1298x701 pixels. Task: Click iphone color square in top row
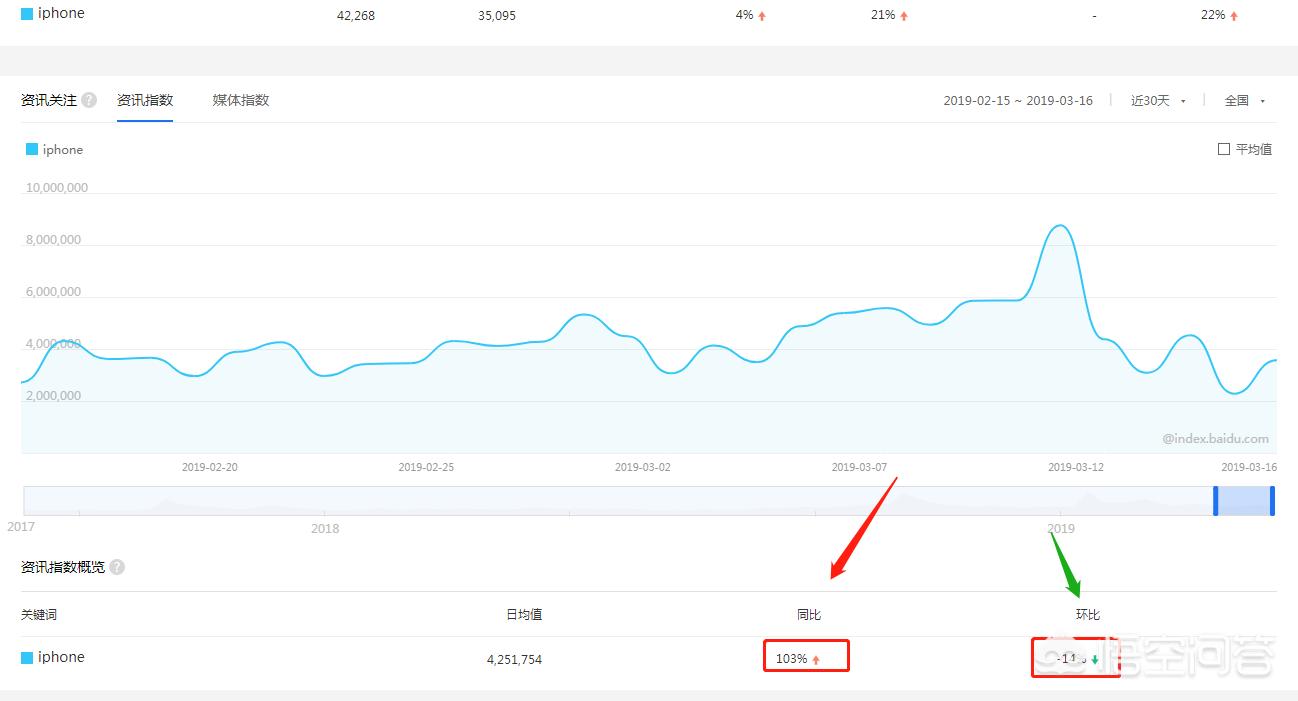[27, 14]
